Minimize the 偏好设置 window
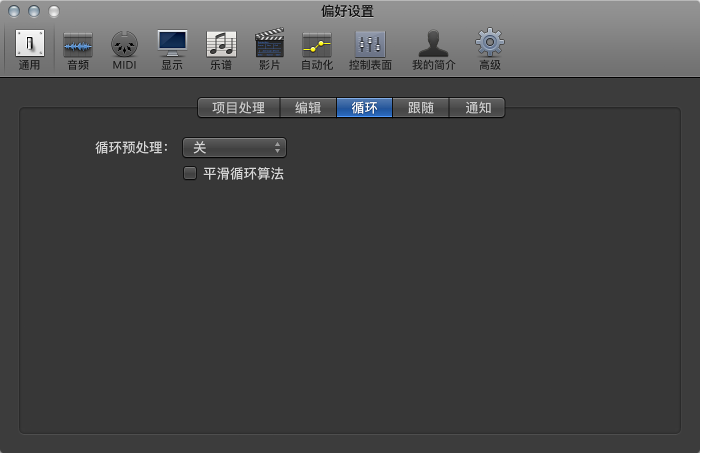Image resolution: width=702 pixels, height=456 pixels. point(34,11)
